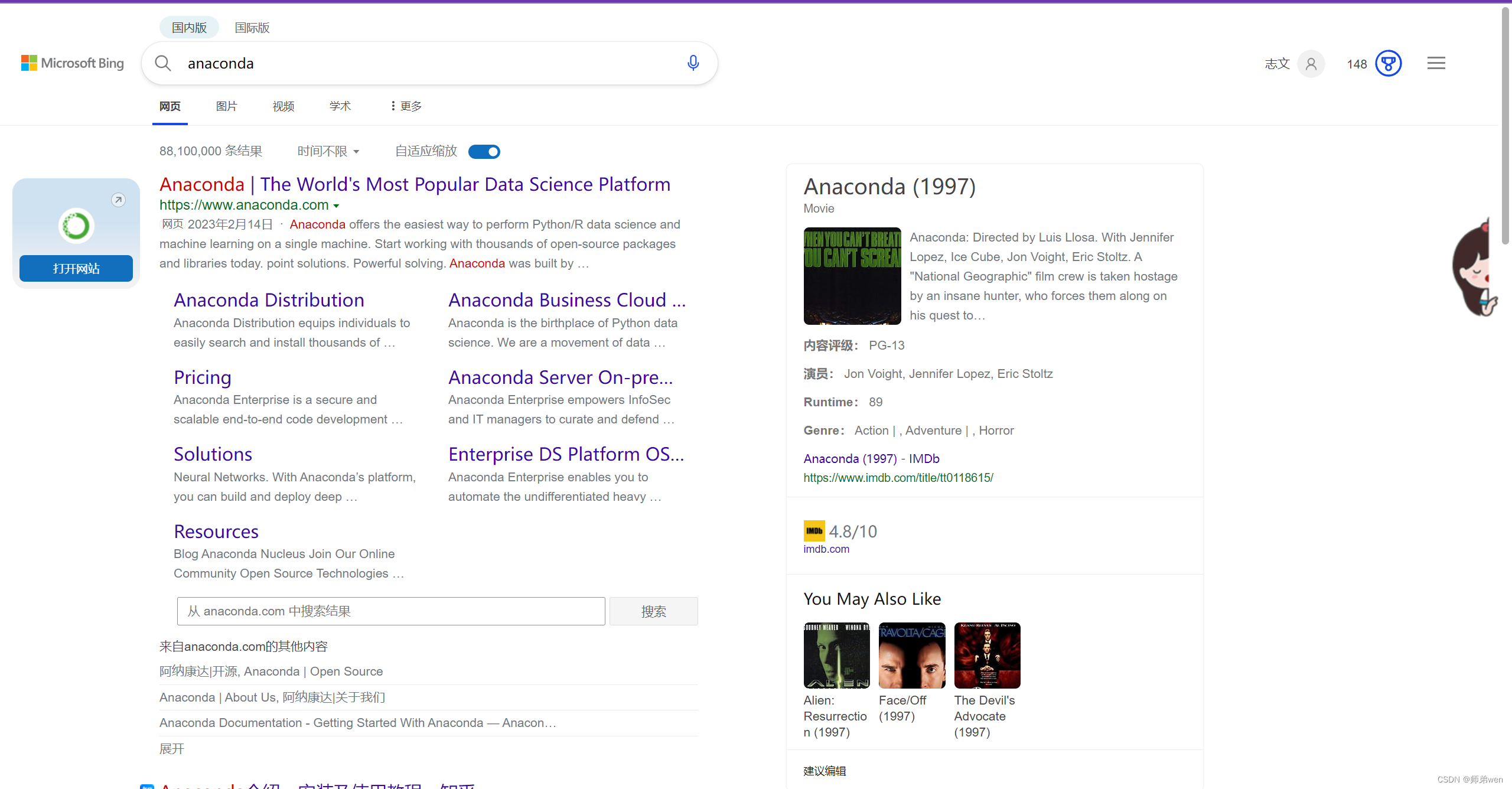Switch to the 图片 images tab
The height and width of the screenshot is (789, 1512).
coord(226,106)
